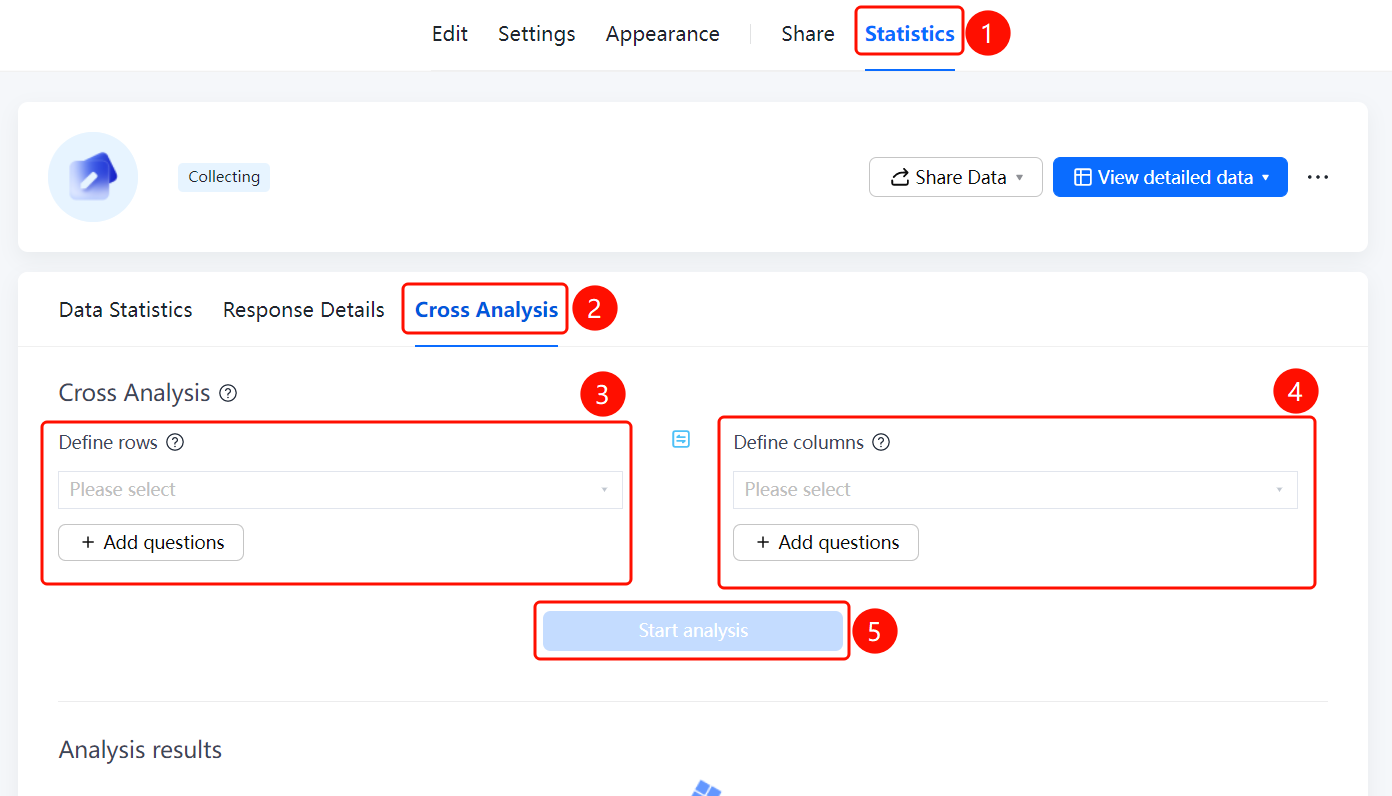Open the Share tab
This screenshot has height=796, width=1392.
click(808, 34)
